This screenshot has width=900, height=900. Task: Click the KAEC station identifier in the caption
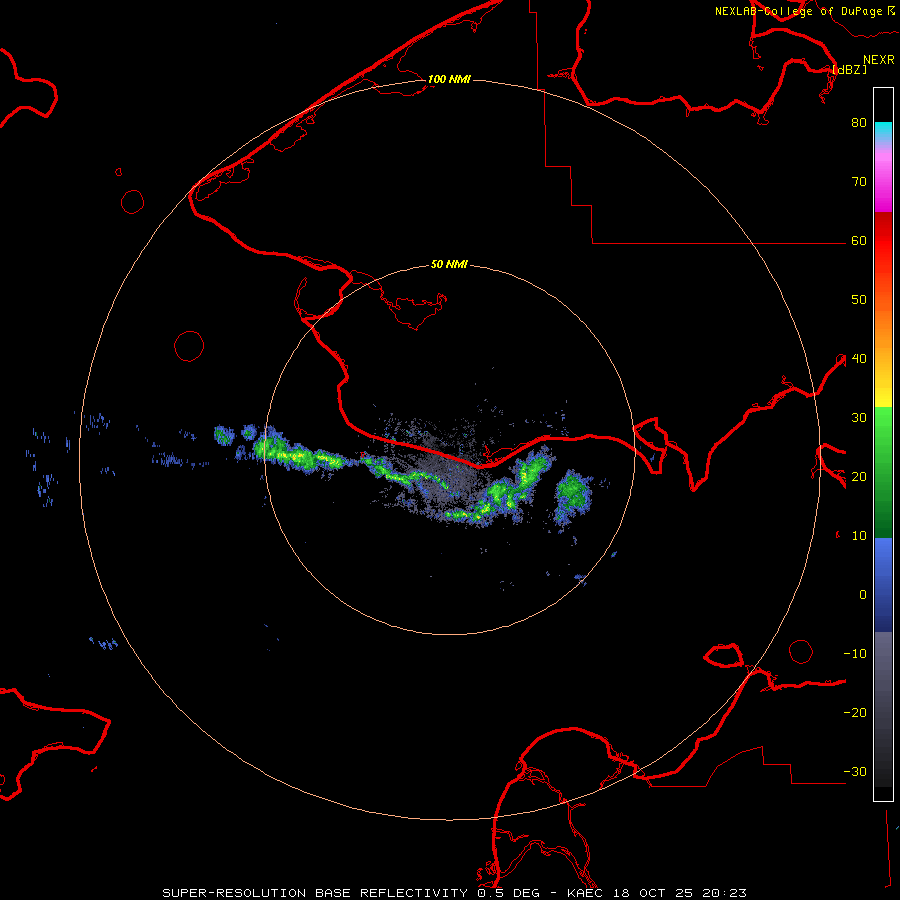pyautogui.click(x=585, y=893)
